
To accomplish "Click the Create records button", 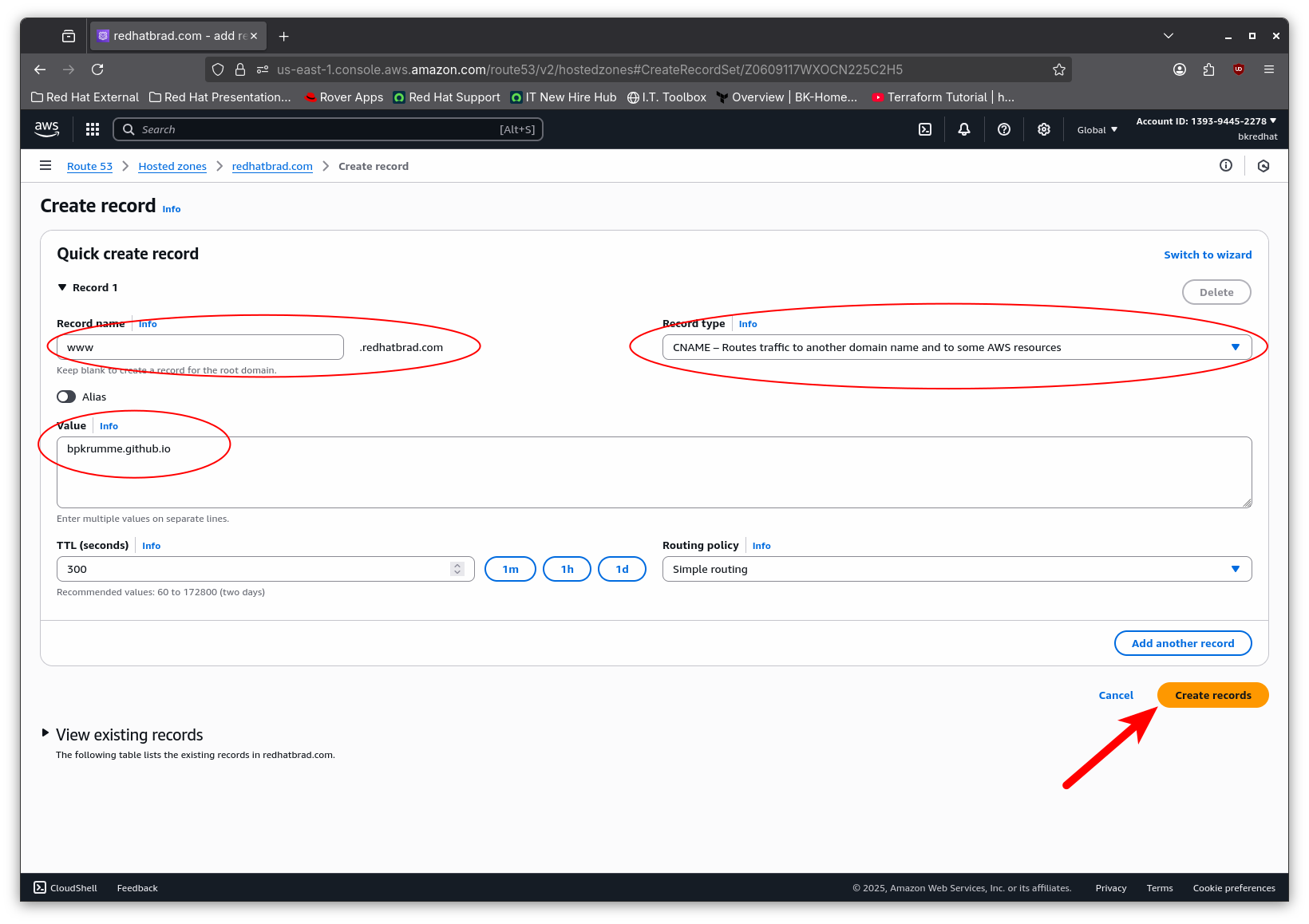I will pyautogui.click(x=1213, y=695).
